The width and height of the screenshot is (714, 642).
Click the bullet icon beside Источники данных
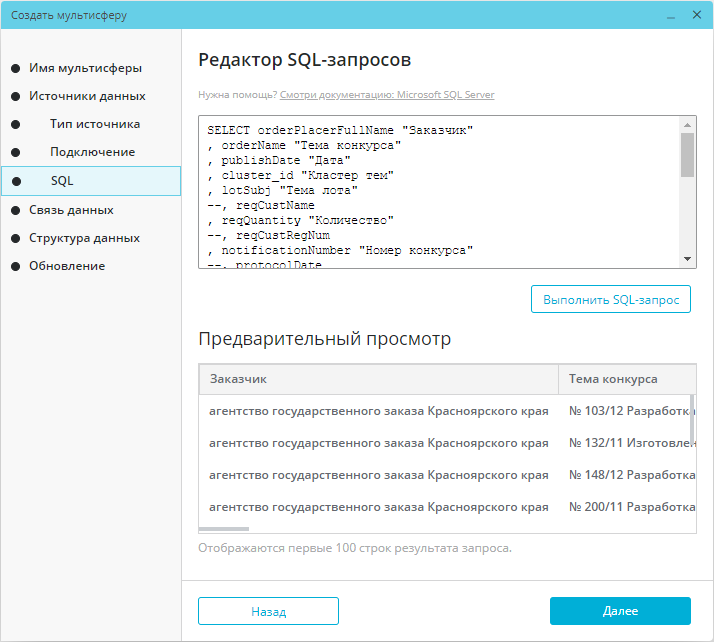click(x=15, y=97)
